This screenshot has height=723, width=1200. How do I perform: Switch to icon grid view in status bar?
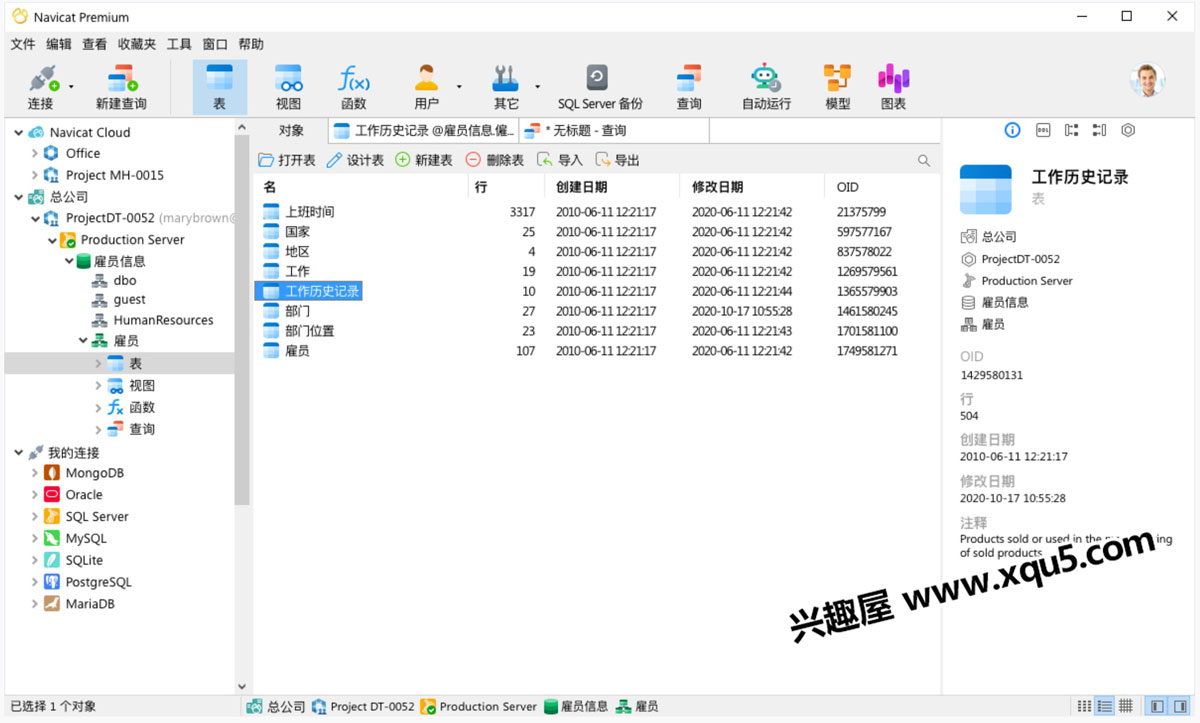1085,706
